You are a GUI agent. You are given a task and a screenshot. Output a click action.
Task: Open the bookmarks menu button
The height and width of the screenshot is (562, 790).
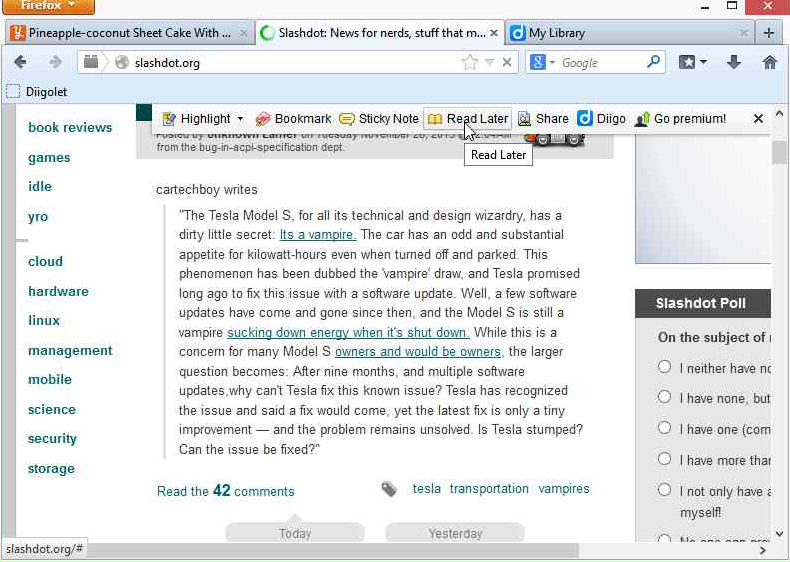pos(693,63)
